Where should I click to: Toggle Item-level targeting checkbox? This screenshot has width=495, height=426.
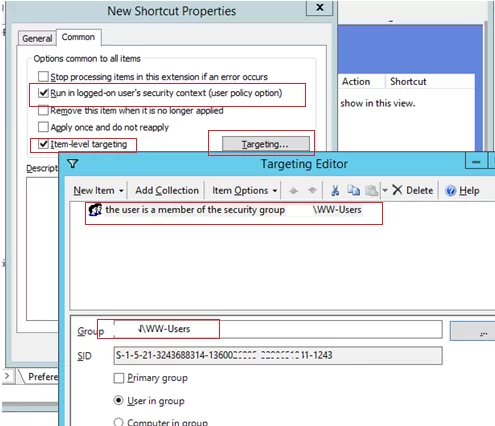coord(43,144)
